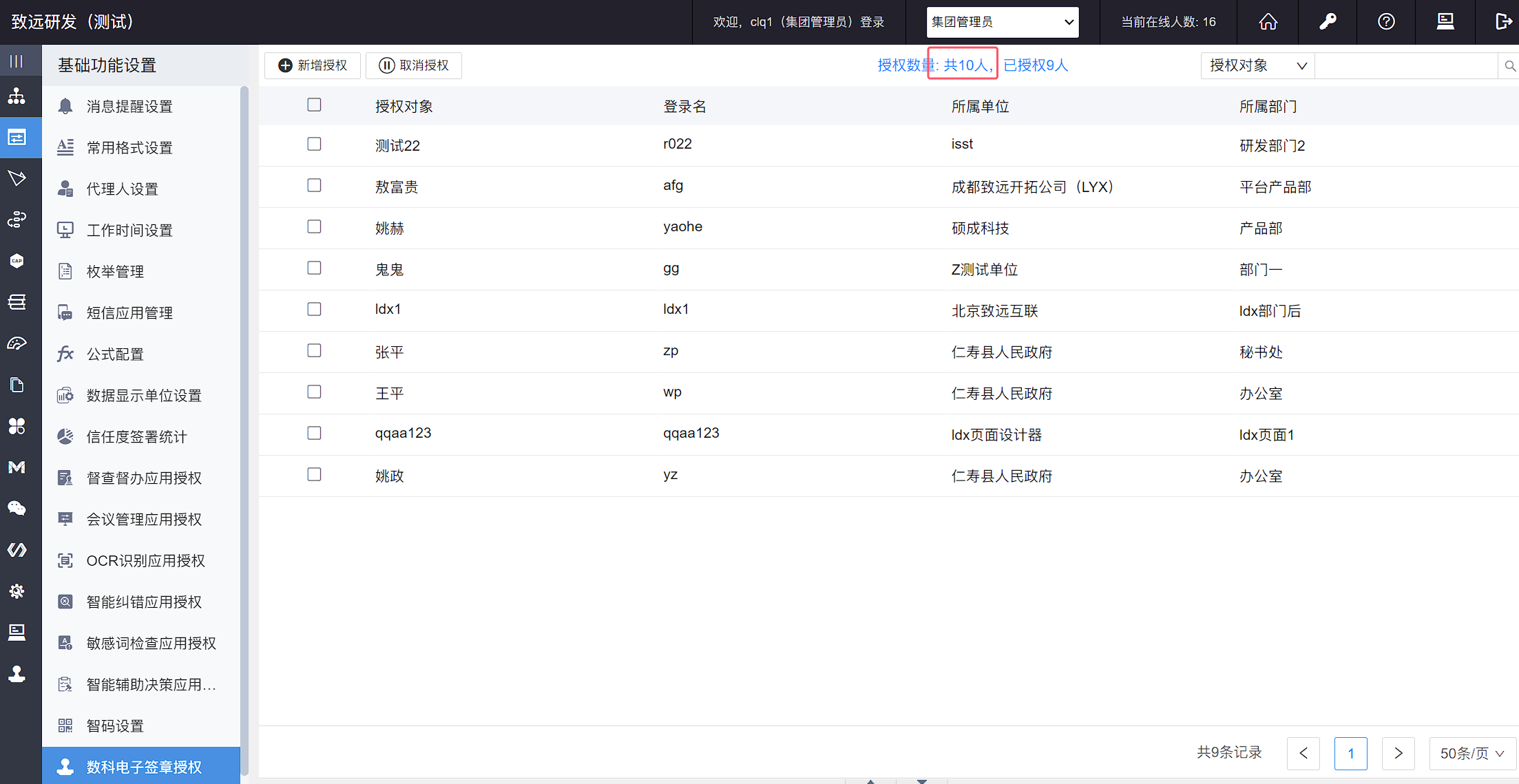
Task: Tick the checkbox beside 姚赫
Action: pyautogui.click(x=314, y=226)
